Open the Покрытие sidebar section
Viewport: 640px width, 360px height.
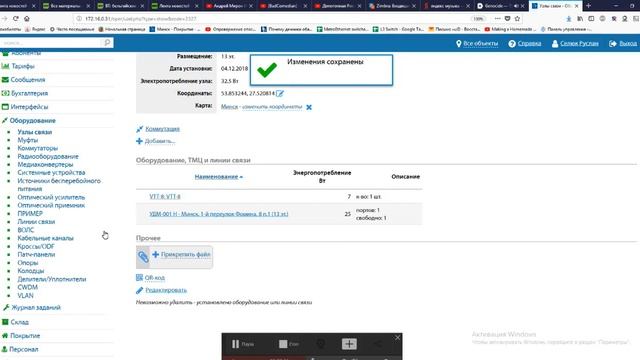pyautogui.click(x=25, y=336)
